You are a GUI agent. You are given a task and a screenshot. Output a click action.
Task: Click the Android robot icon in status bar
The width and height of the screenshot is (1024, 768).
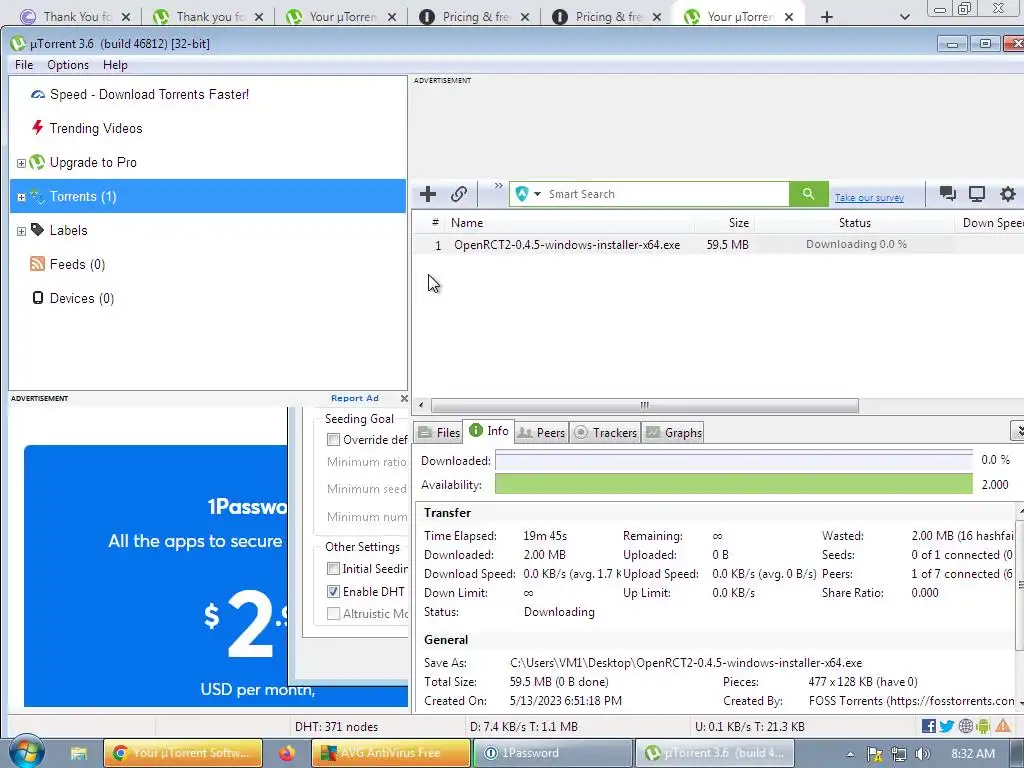tap(983, 726)
